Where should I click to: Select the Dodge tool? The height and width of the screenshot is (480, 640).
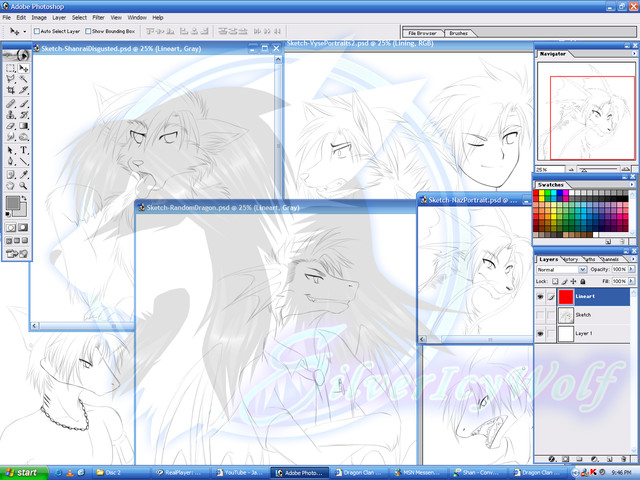[x=23, y=137]
